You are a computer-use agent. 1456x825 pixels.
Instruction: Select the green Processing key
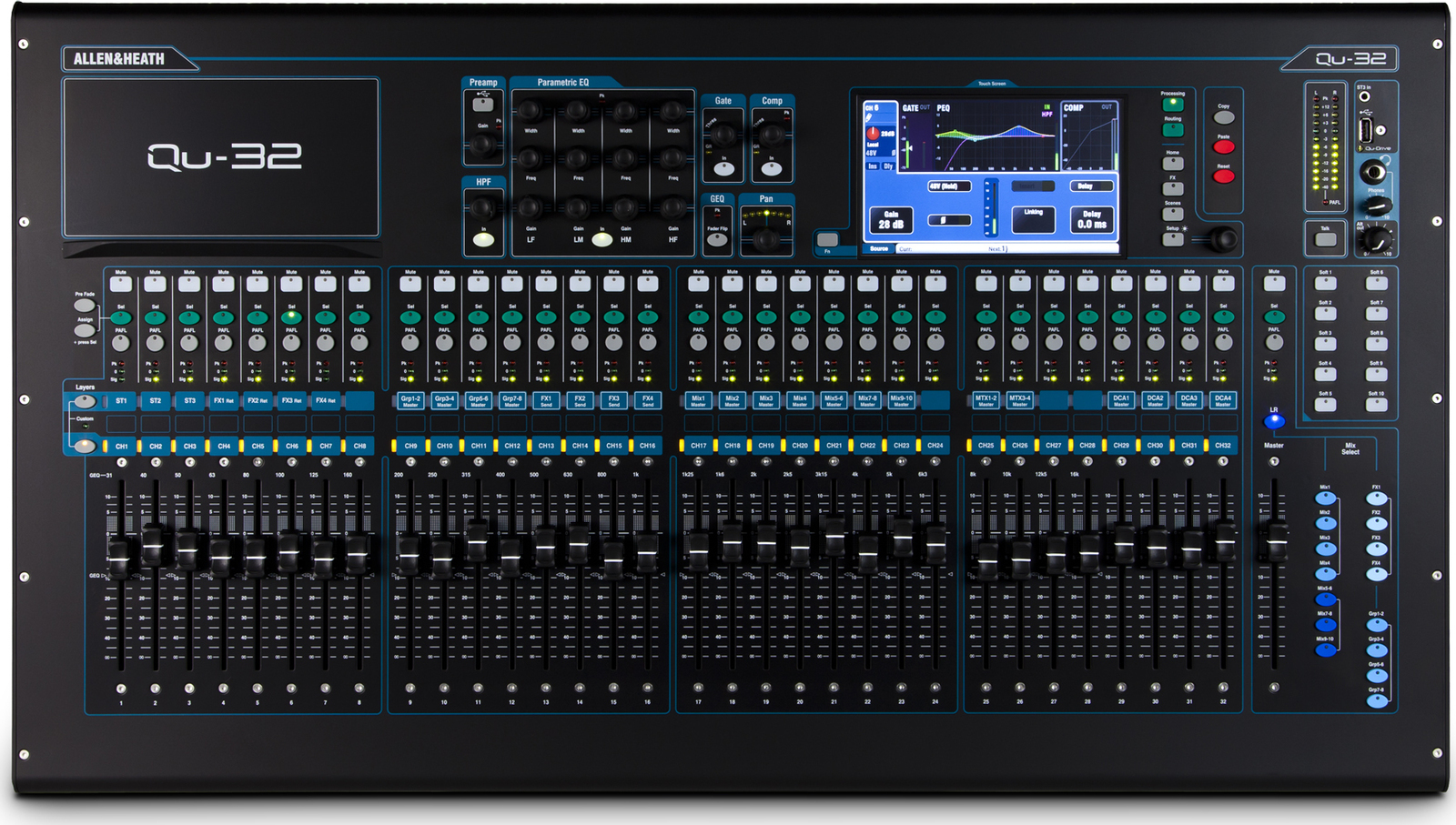tap(1173, 105)
